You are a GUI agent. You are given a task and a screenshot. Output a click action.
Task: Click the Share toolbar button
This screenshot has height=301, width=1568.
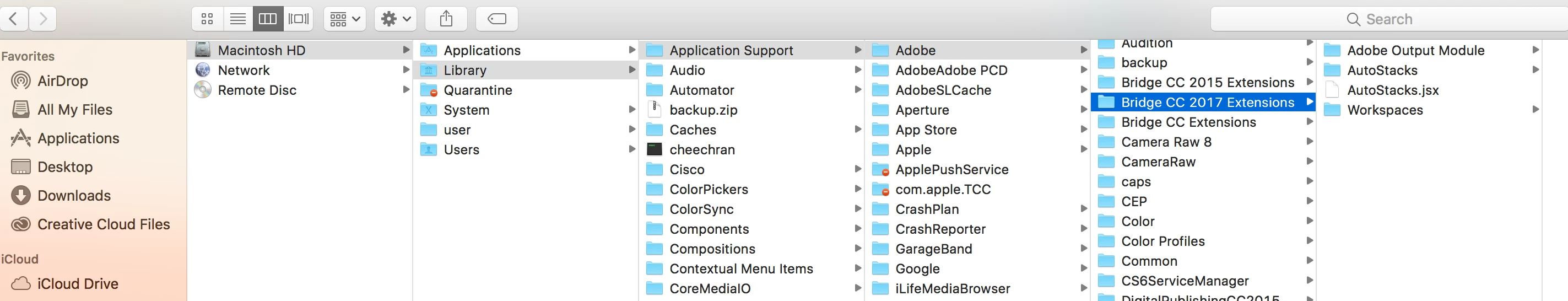446,19
